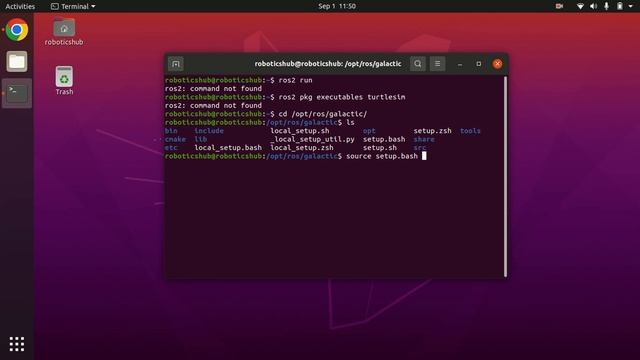Click the 'bin' directory name
Viewport: 640px width, 360px height.
(171, 131)
